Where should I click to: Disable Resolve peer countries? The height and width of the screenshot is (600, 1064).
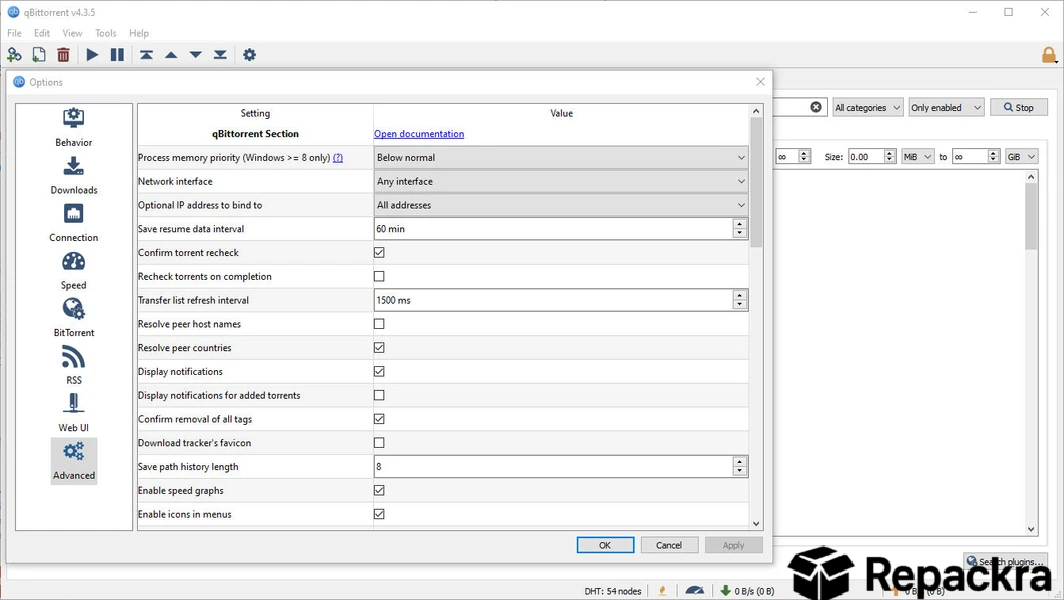coord(379,348)
